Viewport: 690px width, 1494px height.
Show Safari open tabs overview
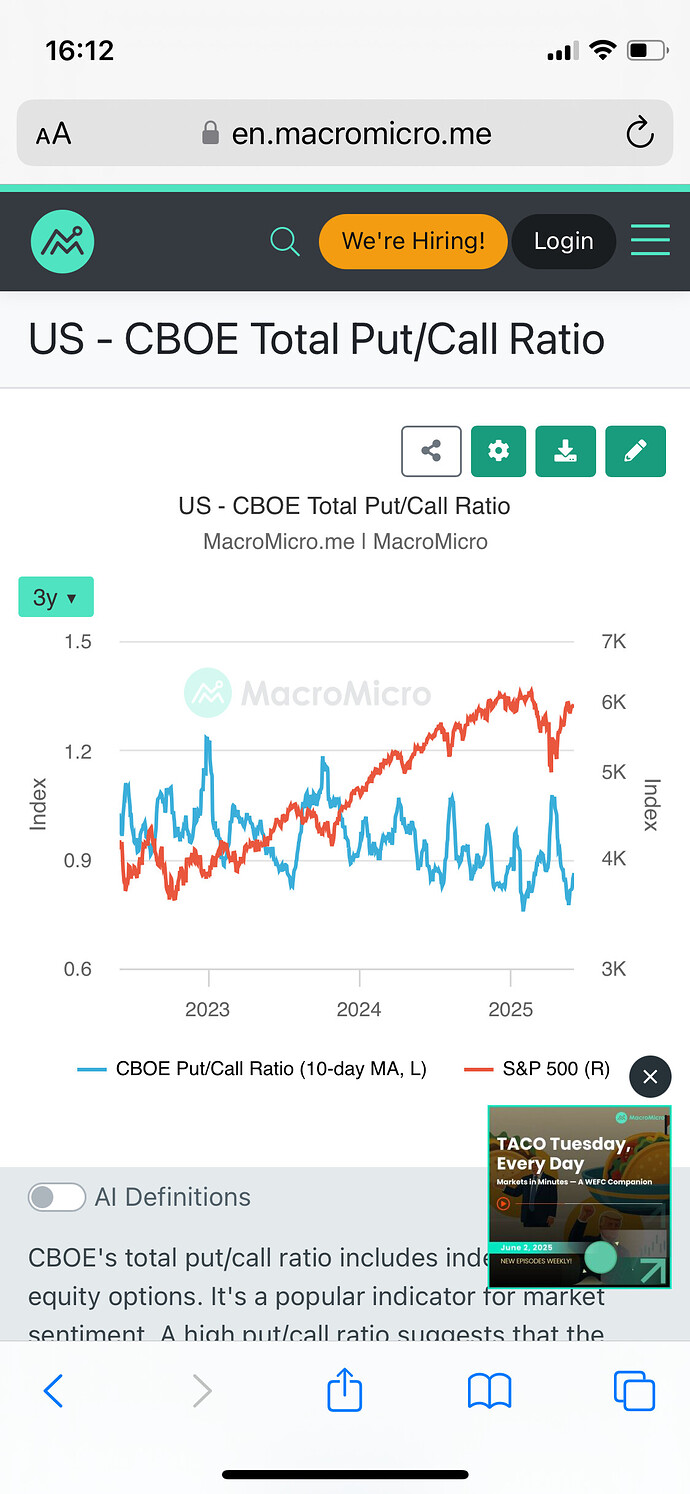[x=634, y=1390]
